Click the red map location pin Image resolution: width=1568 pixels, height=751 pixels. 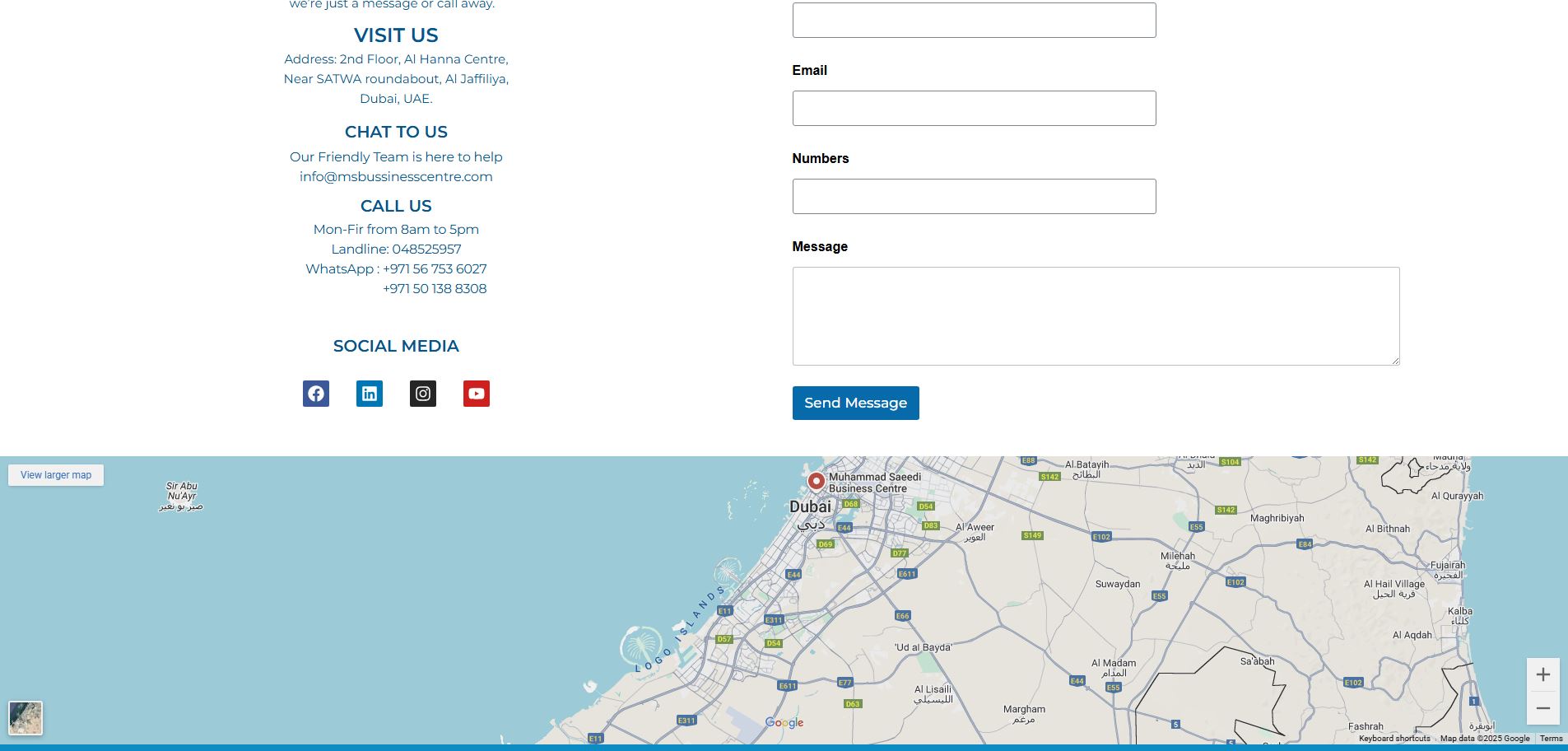coord(816,481)
